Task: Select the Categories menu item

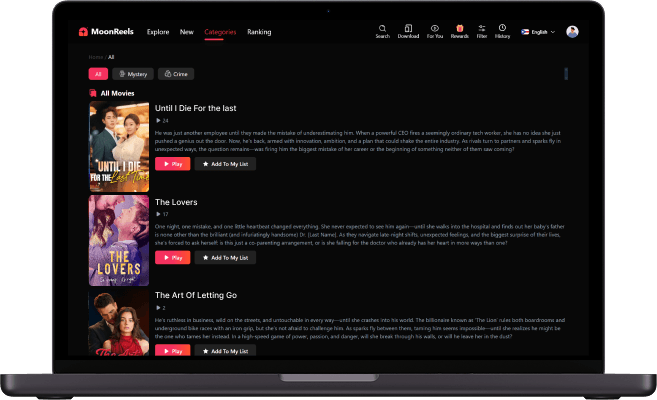Action: [220, 32]
